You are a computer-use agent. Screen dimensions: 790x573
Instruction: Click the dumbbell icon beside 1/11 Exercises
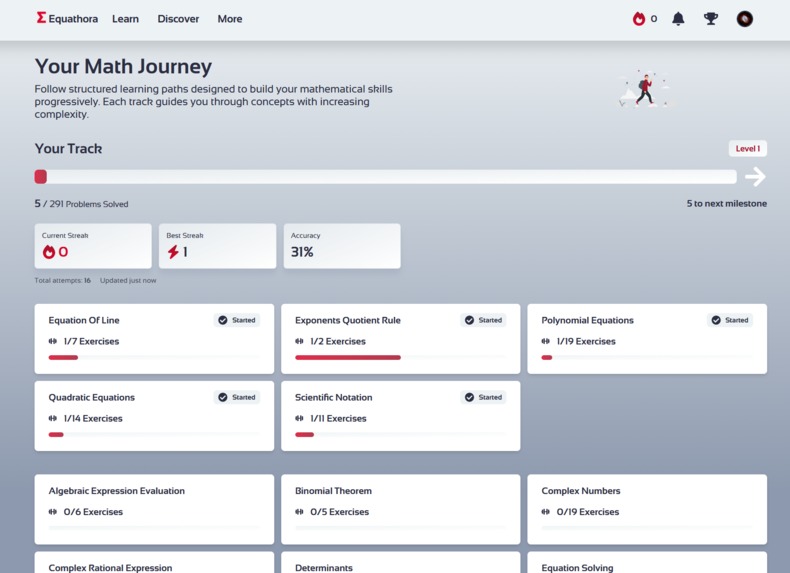299,418
